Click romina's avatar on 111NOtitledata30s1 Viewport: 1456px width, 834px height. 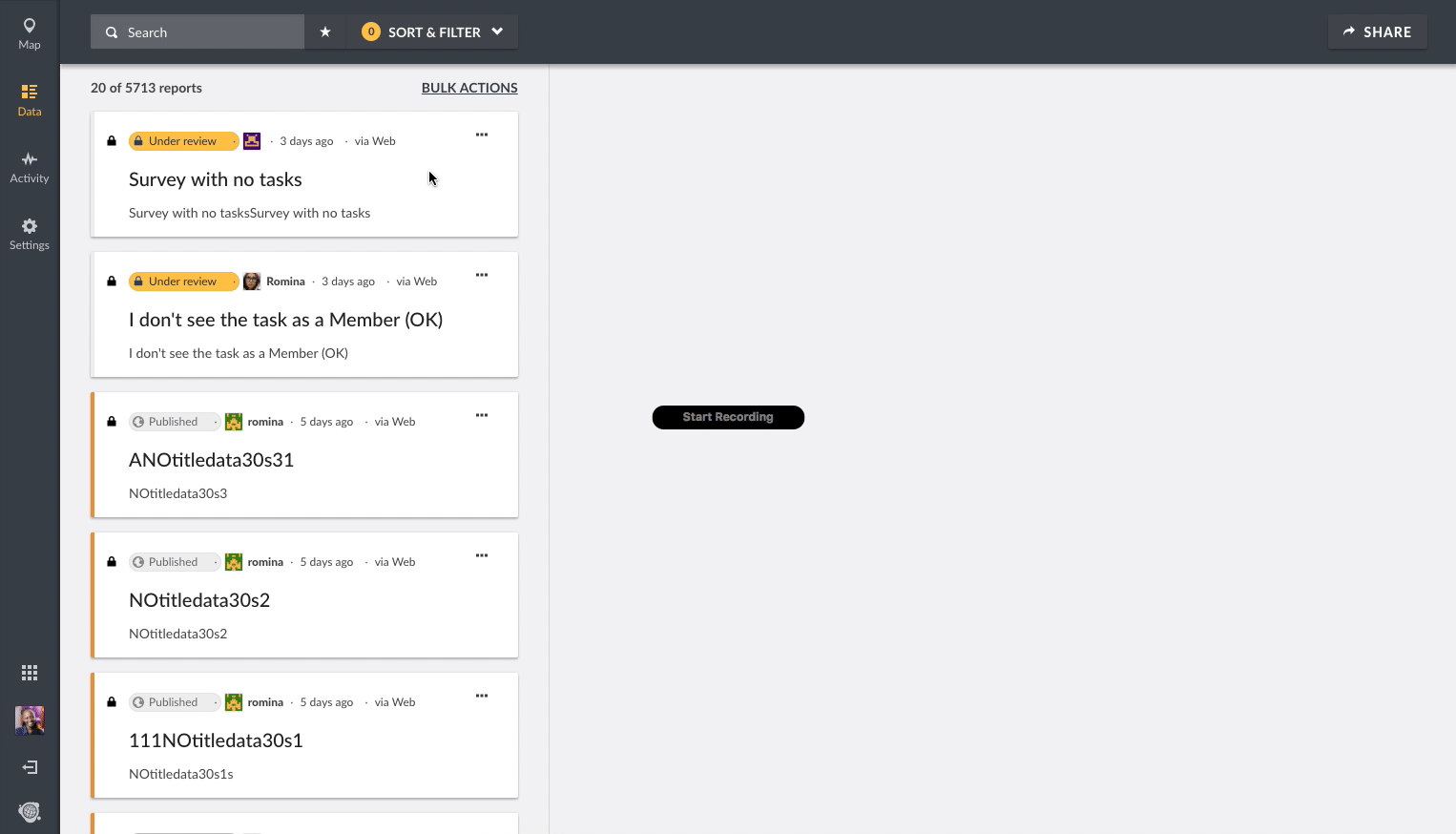(234, 702)
